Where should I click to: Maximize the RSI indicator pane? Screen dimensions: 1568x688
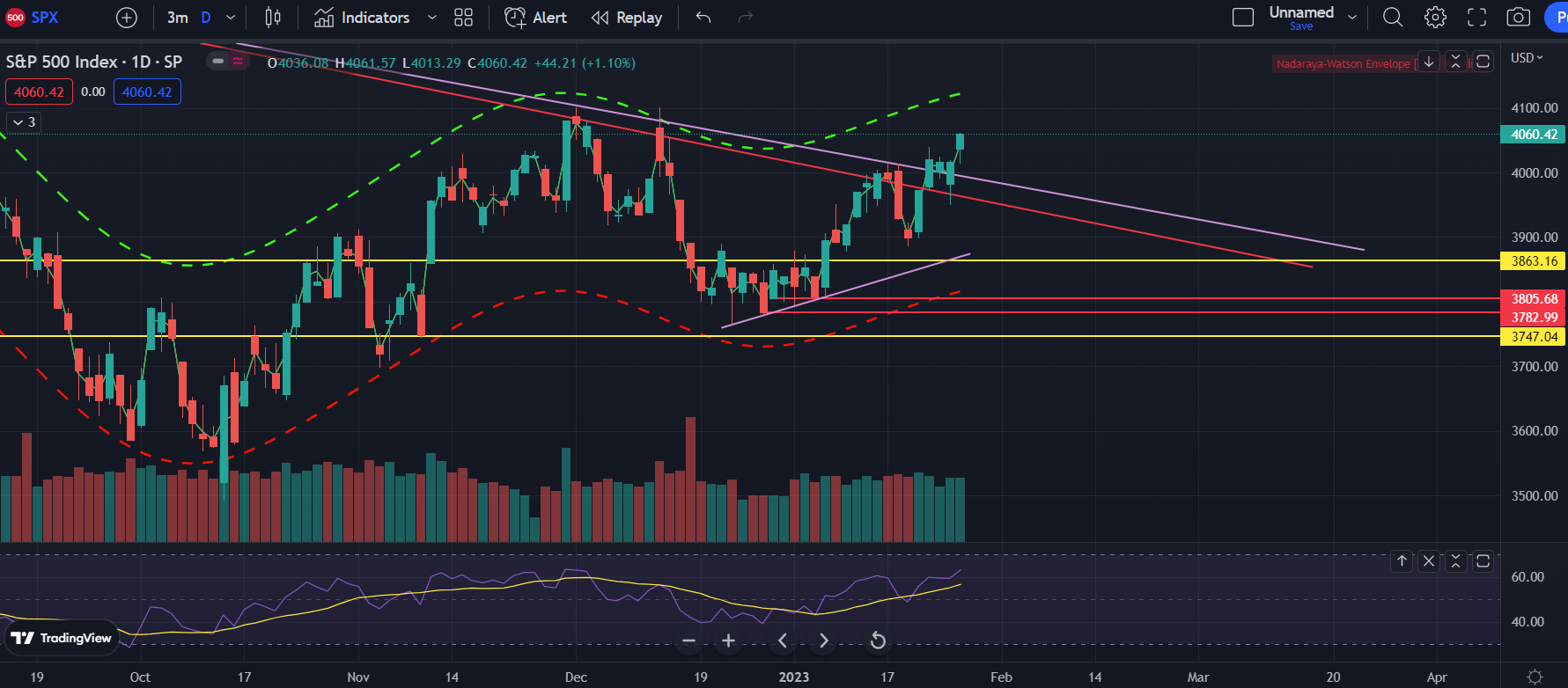pos(1483,560)
